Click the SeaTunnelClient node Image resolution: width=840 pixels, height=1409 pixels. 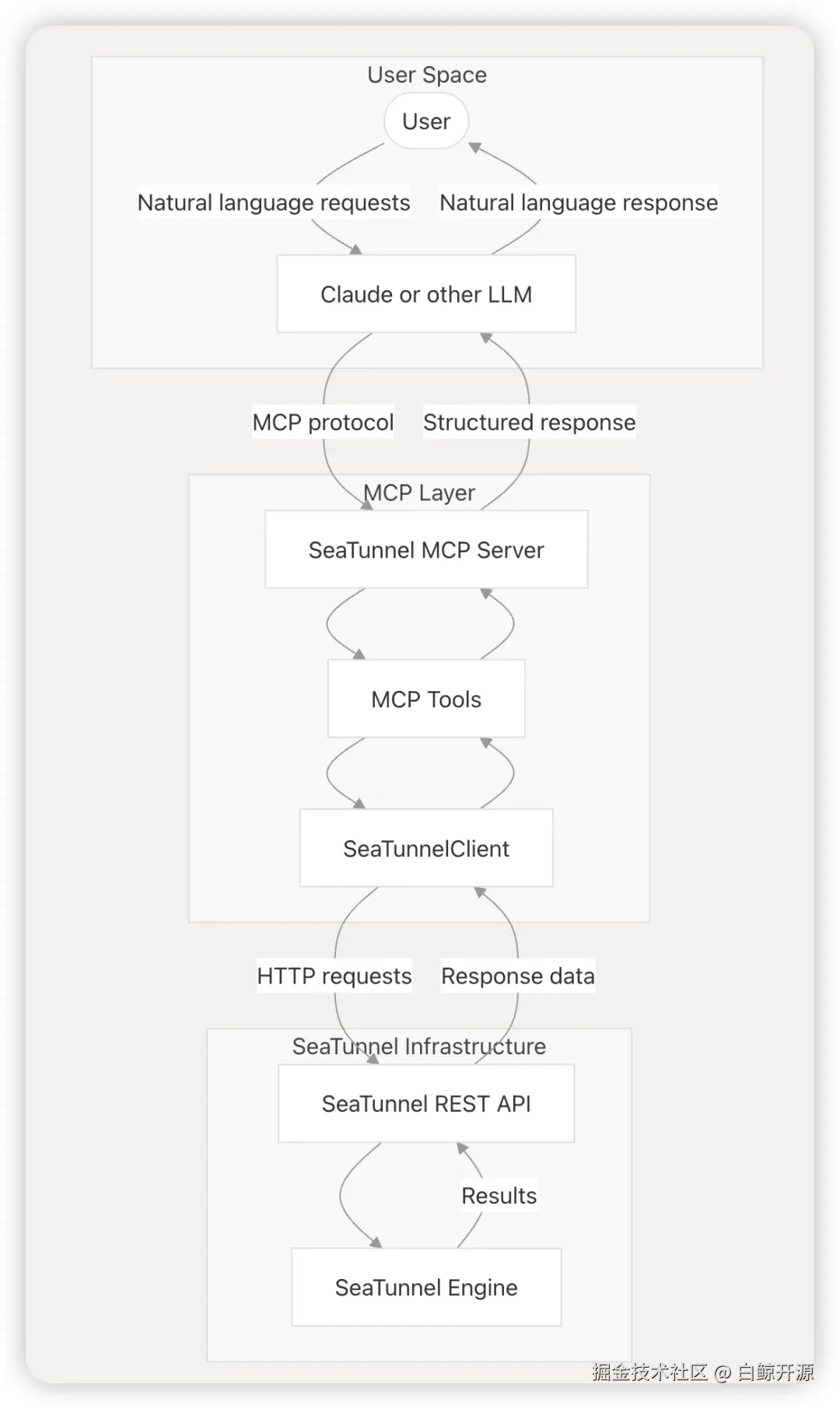(x=426, y=848)
